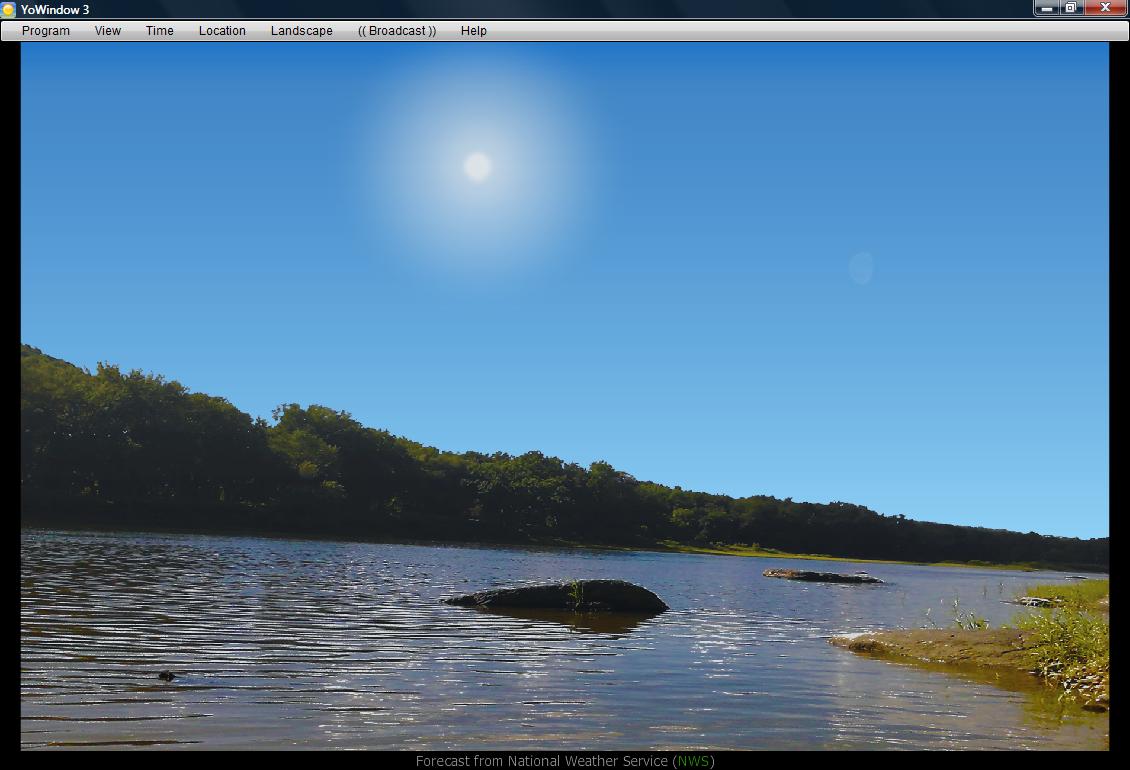Click the YoWindow 3 title bar text
1130x770 pixels.
pyautogui.click(x=55, y=10)
